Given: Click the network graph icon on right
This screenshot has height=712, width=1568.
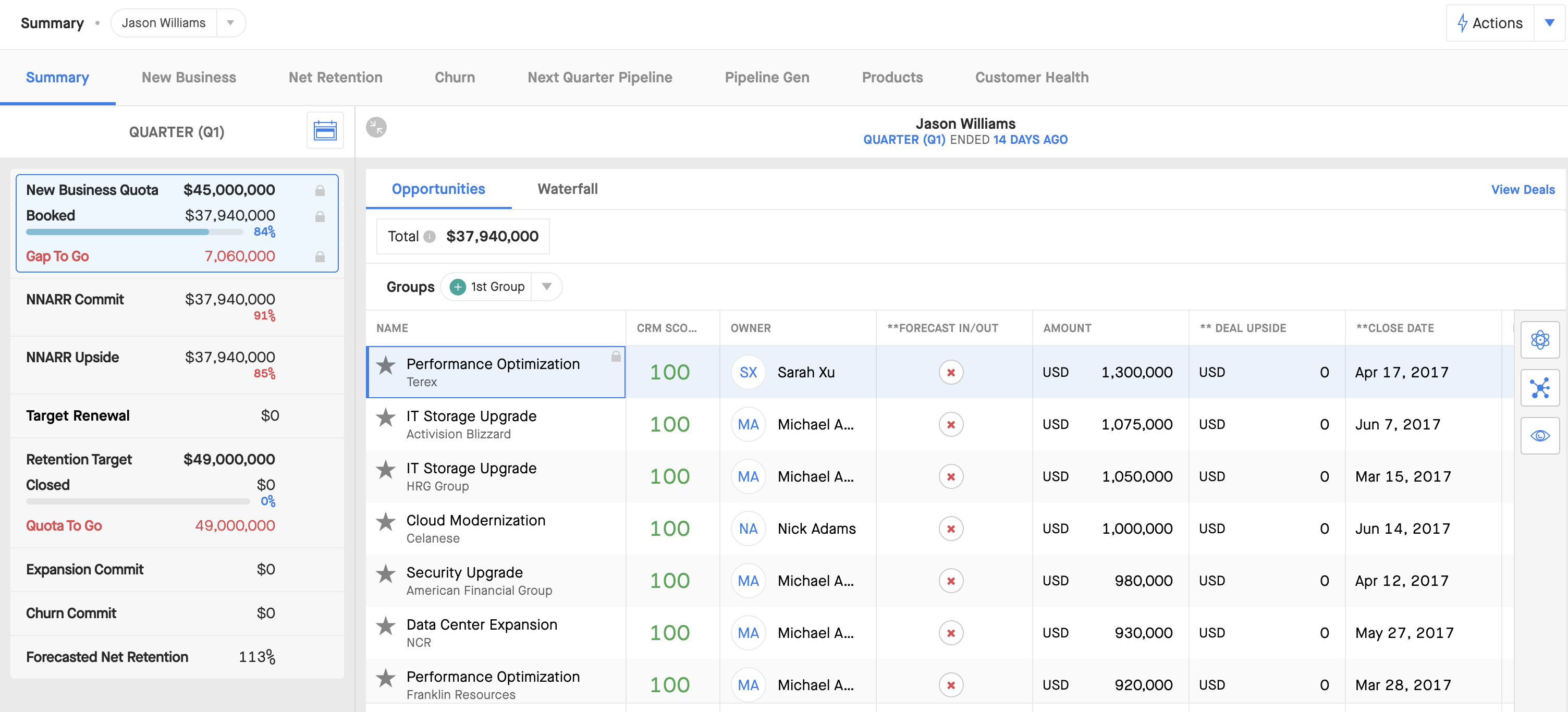Looking at the screenshot, I should [1539, 388].
